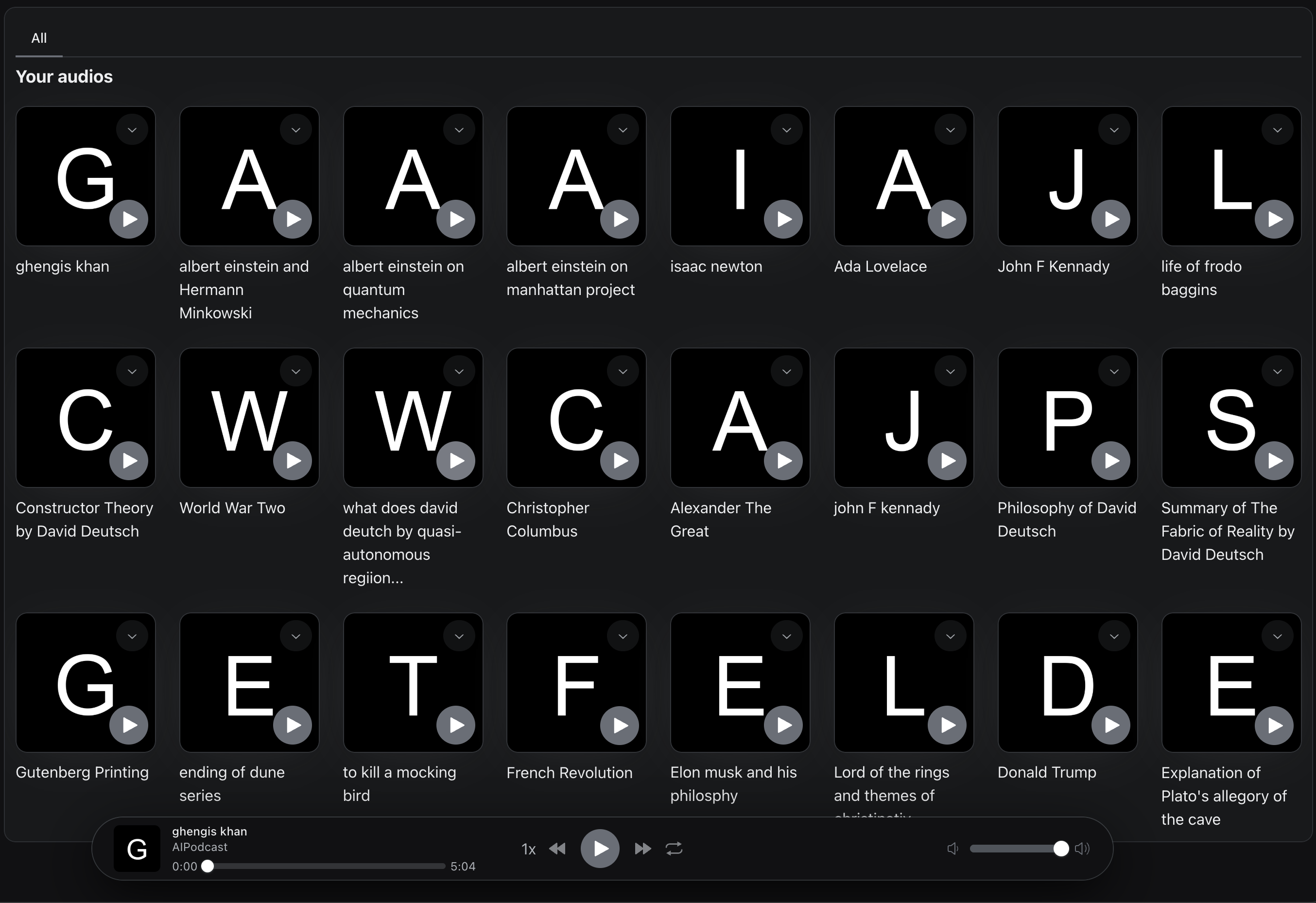Open dropdown on John F Kennady card

click(1114, 130)
